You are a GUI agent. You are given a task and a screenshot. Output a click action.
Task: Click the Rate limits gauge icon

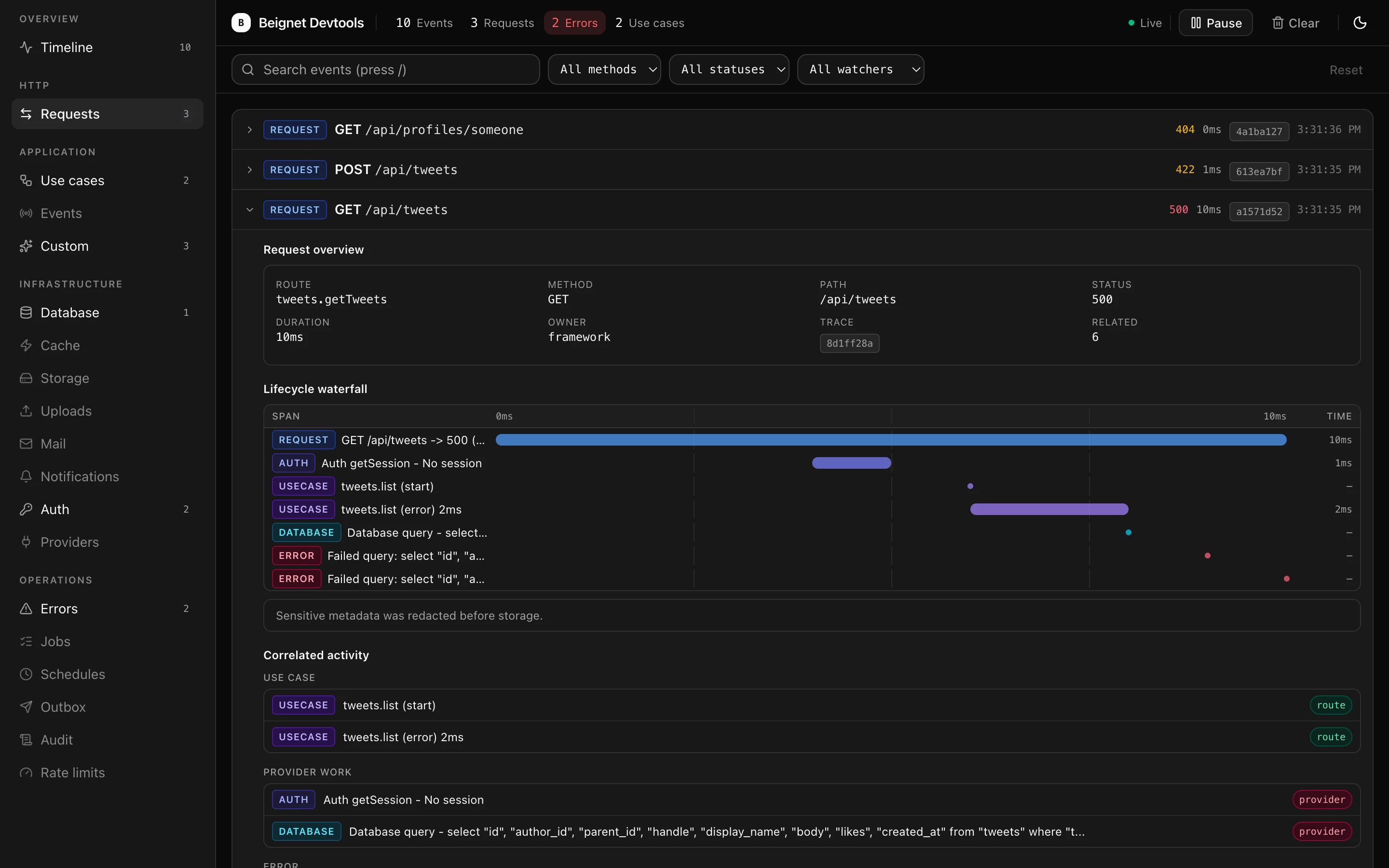pos(26,772)
